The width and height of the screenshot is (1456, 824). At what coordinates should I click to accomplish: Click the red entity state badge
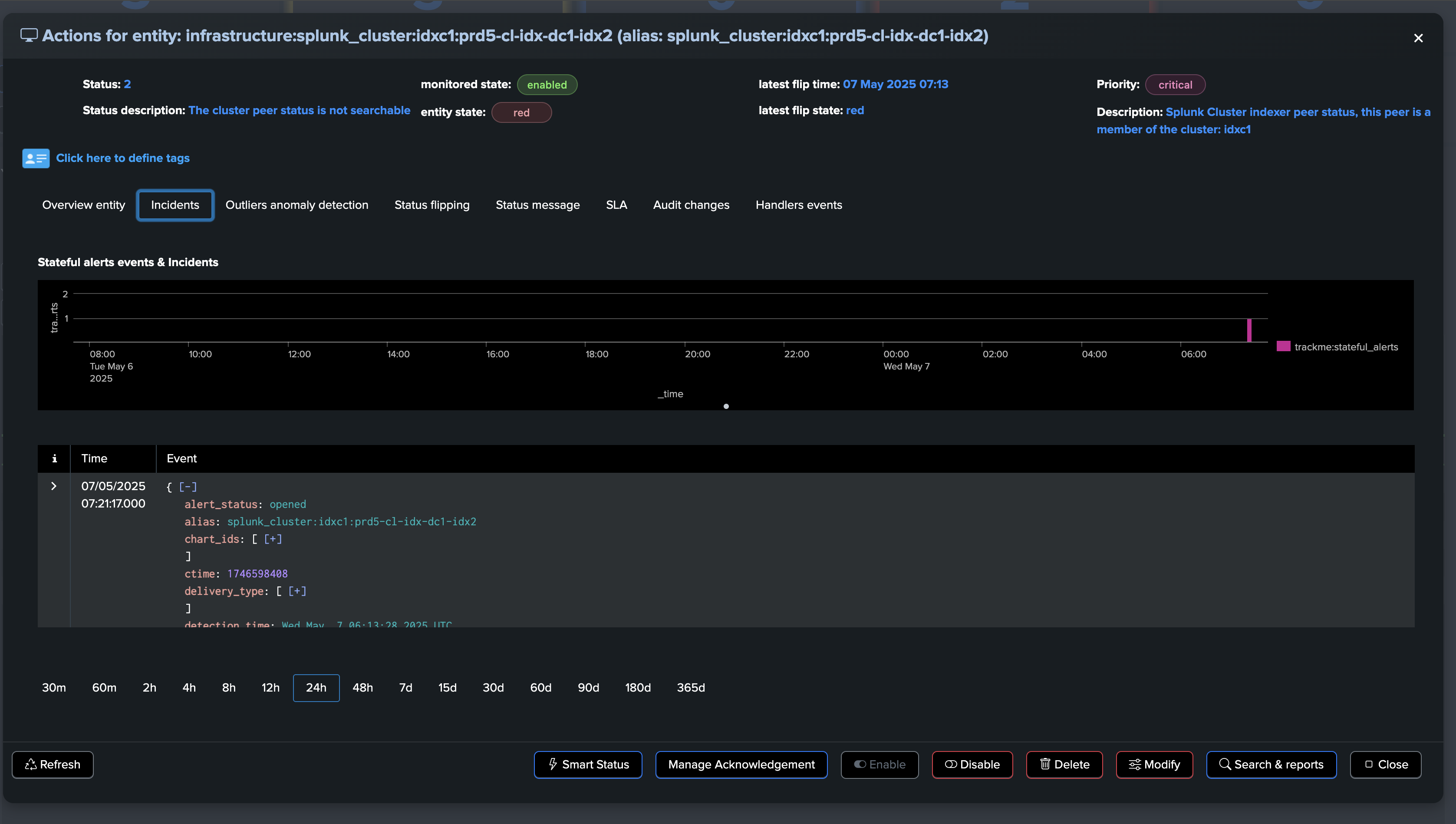[521, 112]
